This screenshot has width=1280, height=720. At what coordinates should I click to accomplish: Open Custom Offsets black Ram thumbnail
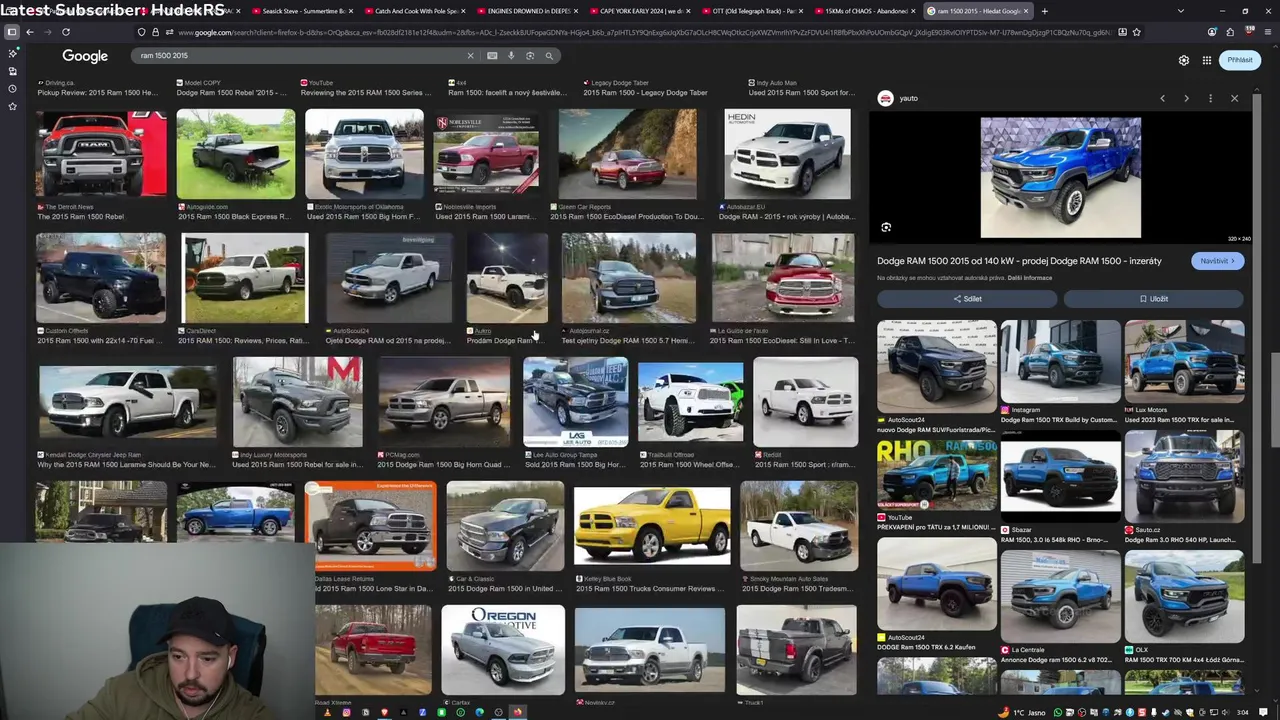click(x=101, y=279)
